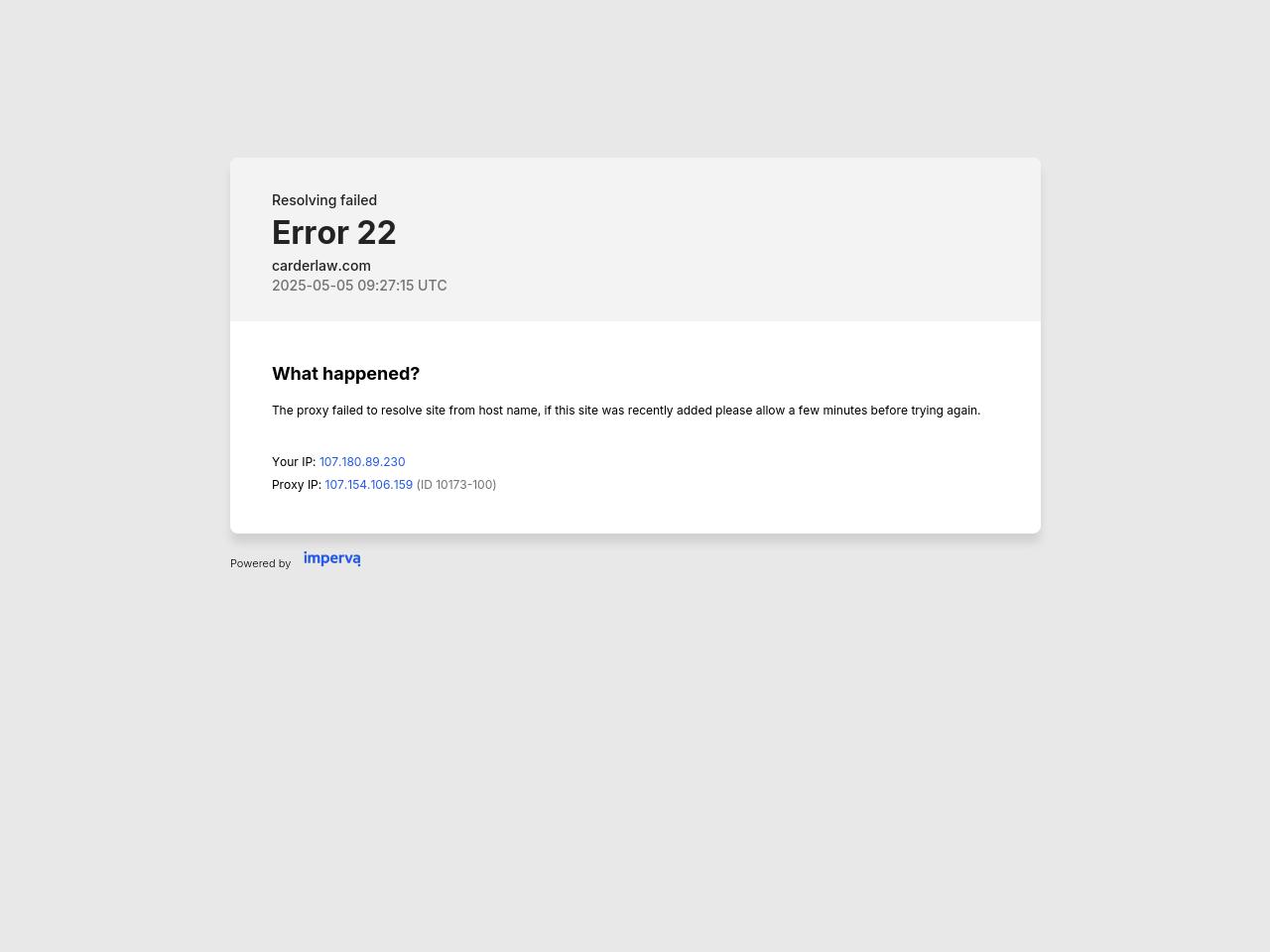Click the Powered by label

tap(260, 563)
